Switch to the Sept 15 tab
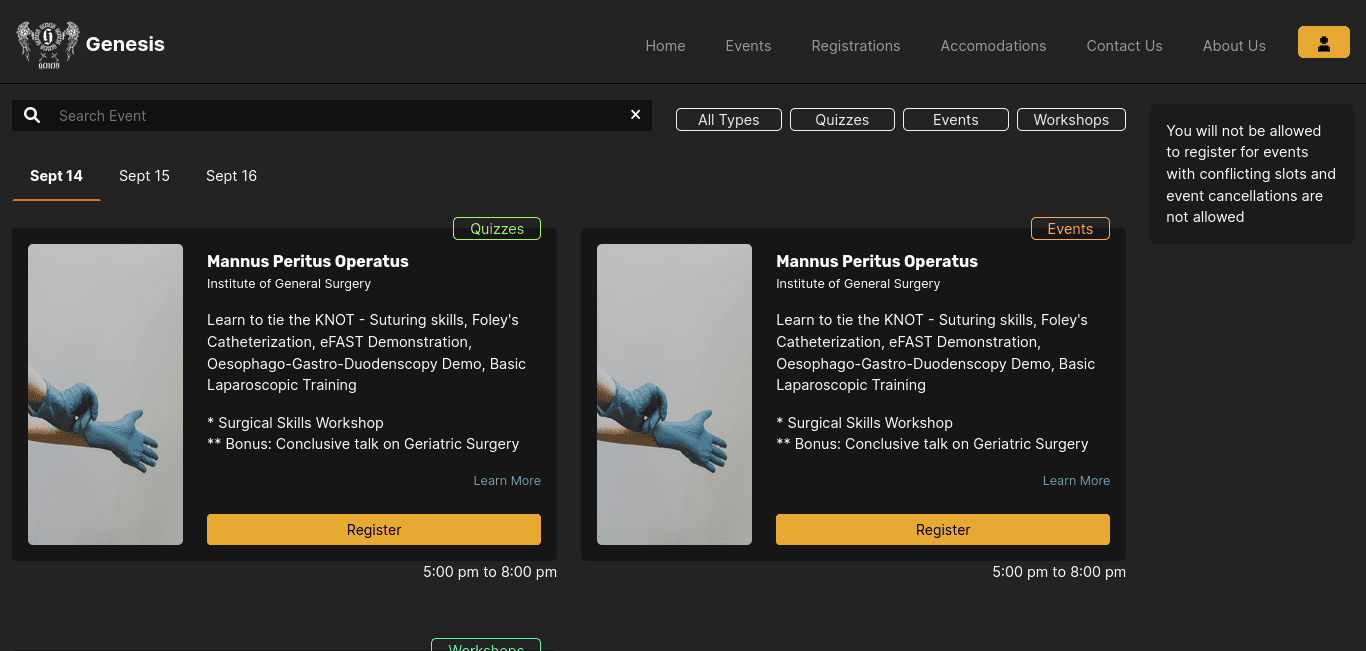The image size is (1366, 651). [144, 176]
